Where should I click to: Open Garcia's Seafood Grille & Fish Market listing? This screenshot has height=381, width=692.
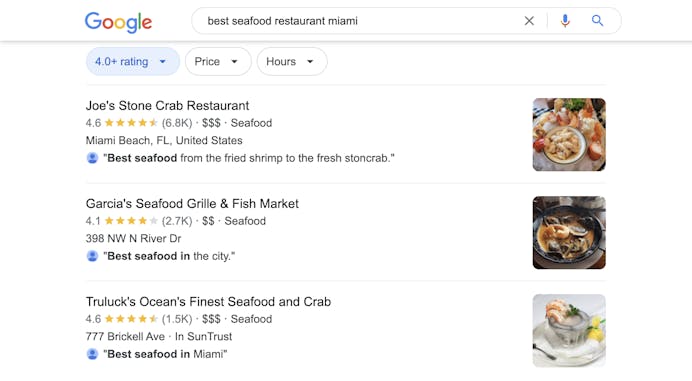192,204
